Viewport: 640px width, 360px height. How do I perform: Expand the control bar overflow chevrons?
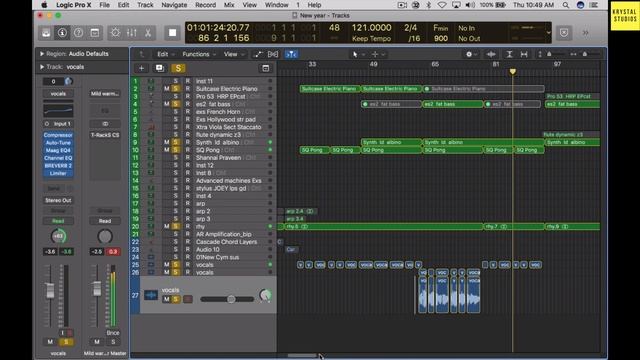[585, 33]
